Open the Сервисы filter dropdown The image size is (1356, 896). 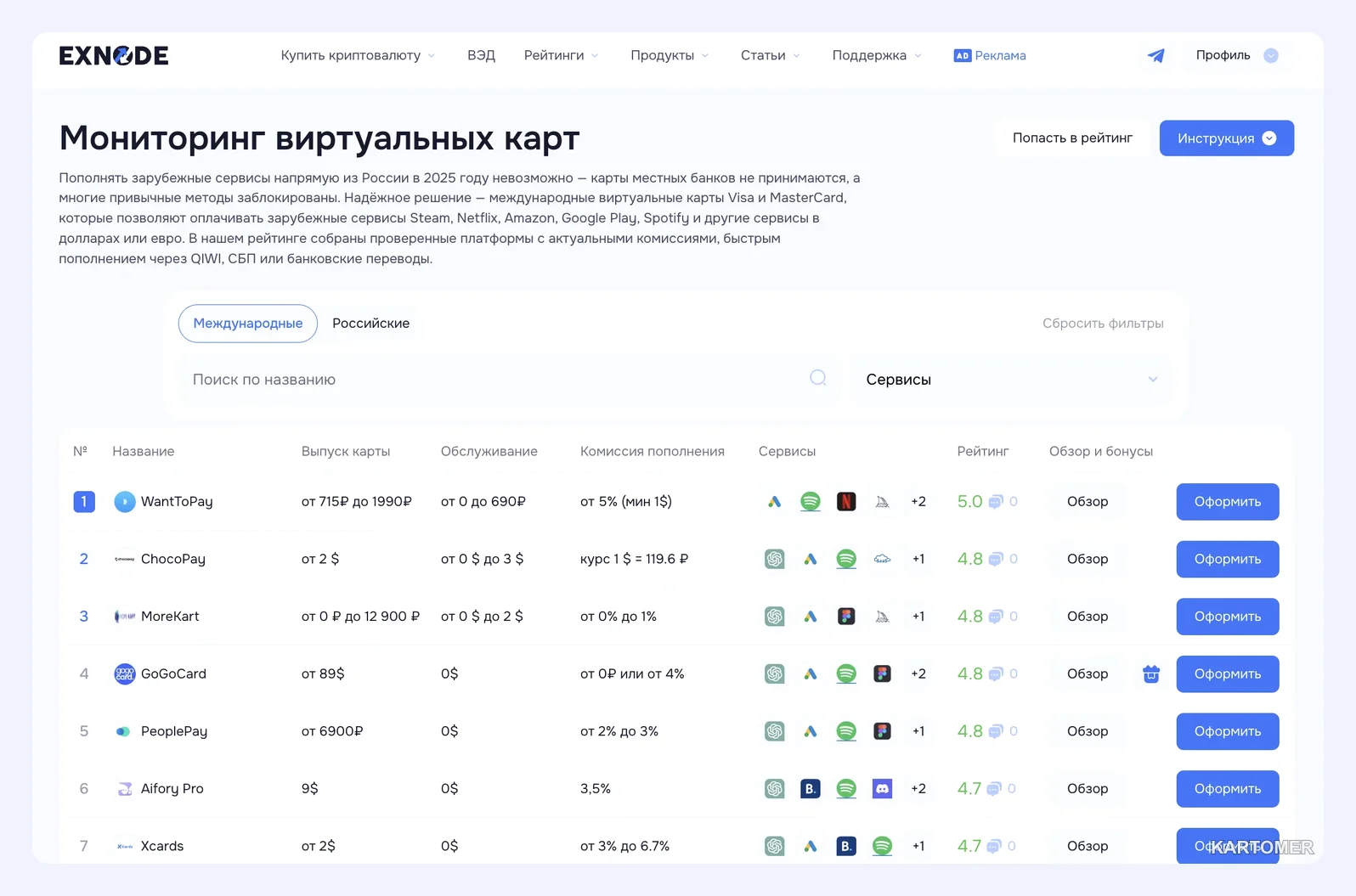(1011, 380)
